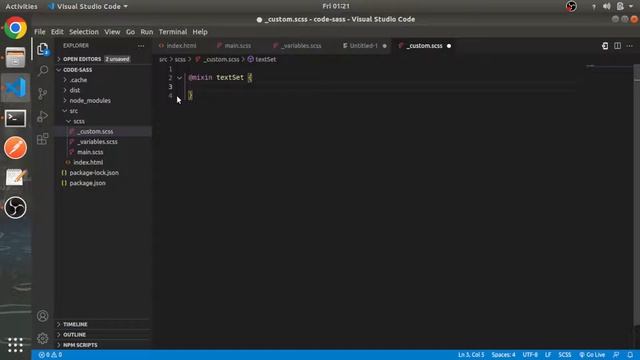Split the editor to the right
Image resolution: width=640 pixels, height=360 pixels.
(x=618, y=46)
